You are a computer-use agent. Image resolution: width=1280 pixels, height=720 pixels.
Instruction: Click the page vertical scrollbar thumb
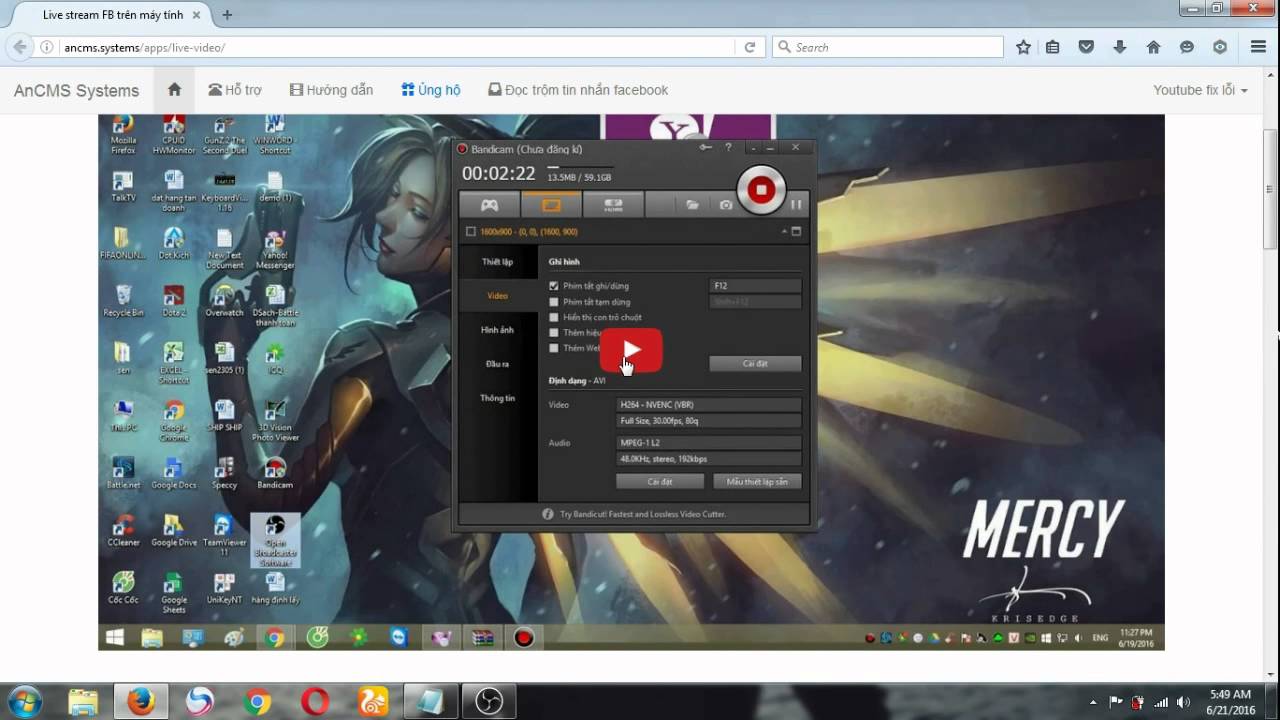point(1270,189)
